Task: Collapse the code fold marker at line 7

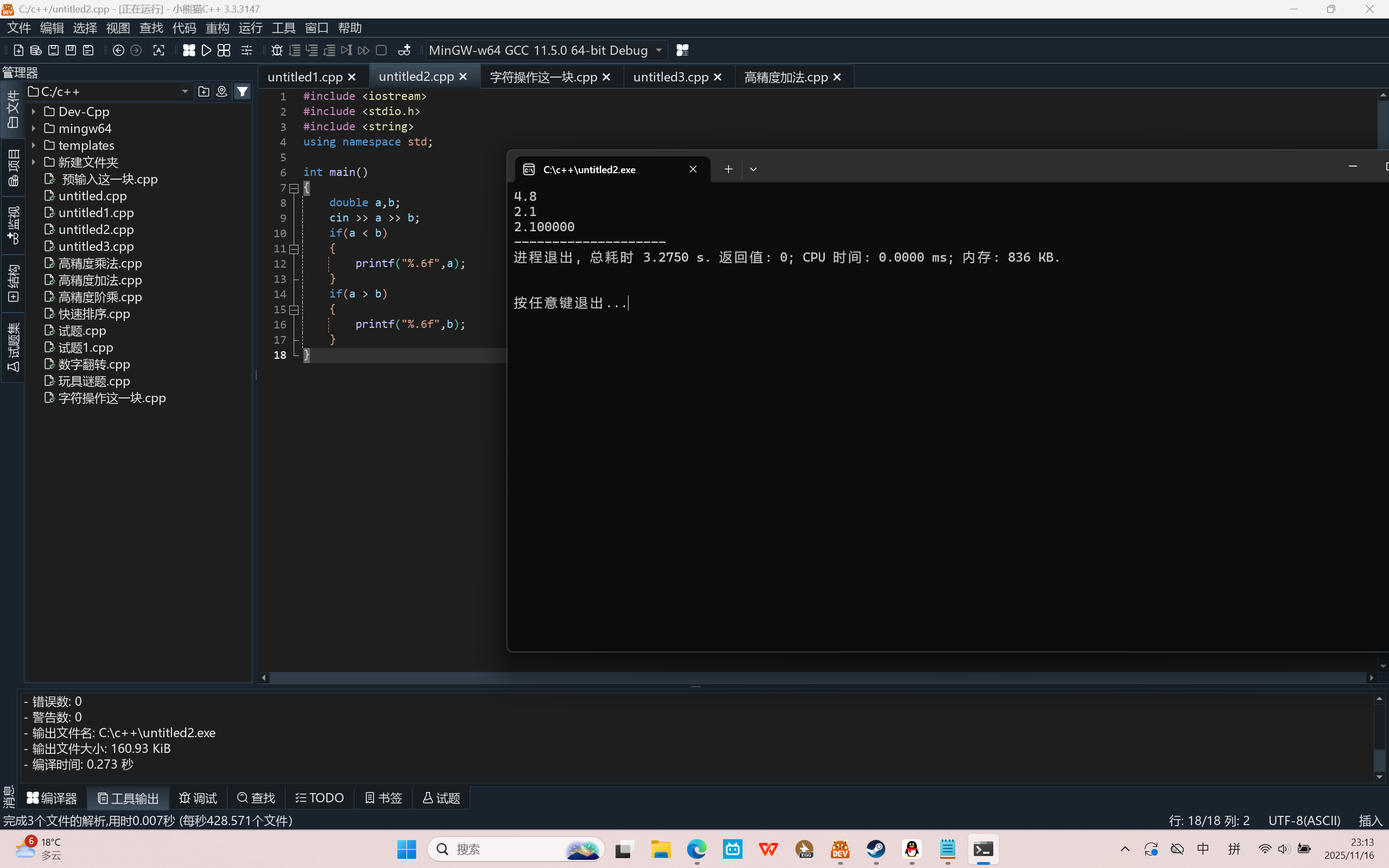Action: pos(294,188)
